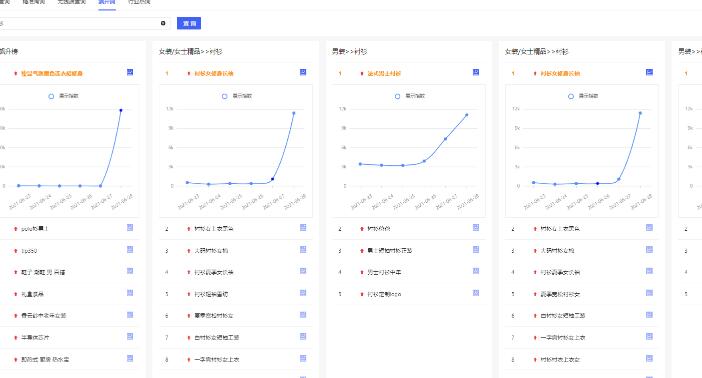This screenshot has height=378, width=702.
Task: Open chart icon for 男装>>衬衫 rank 3 row
Action: click(x=476, y=249)
